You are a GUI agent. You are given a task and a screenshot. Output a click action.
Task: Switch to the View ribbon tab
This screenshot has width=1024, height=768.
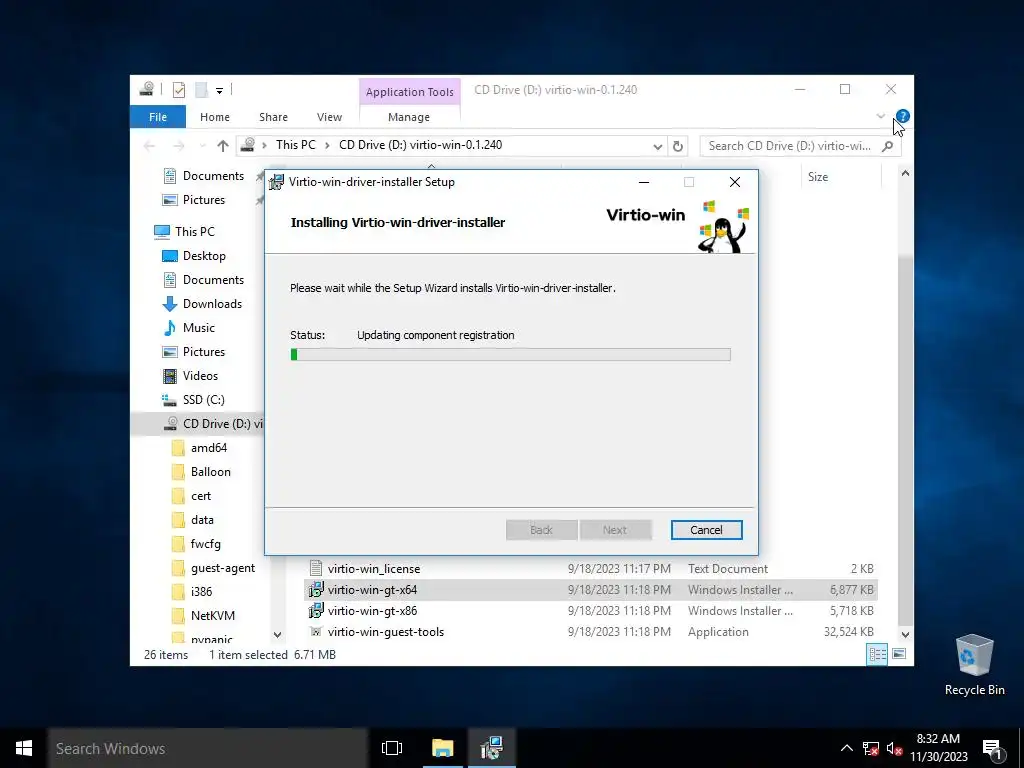329,117
